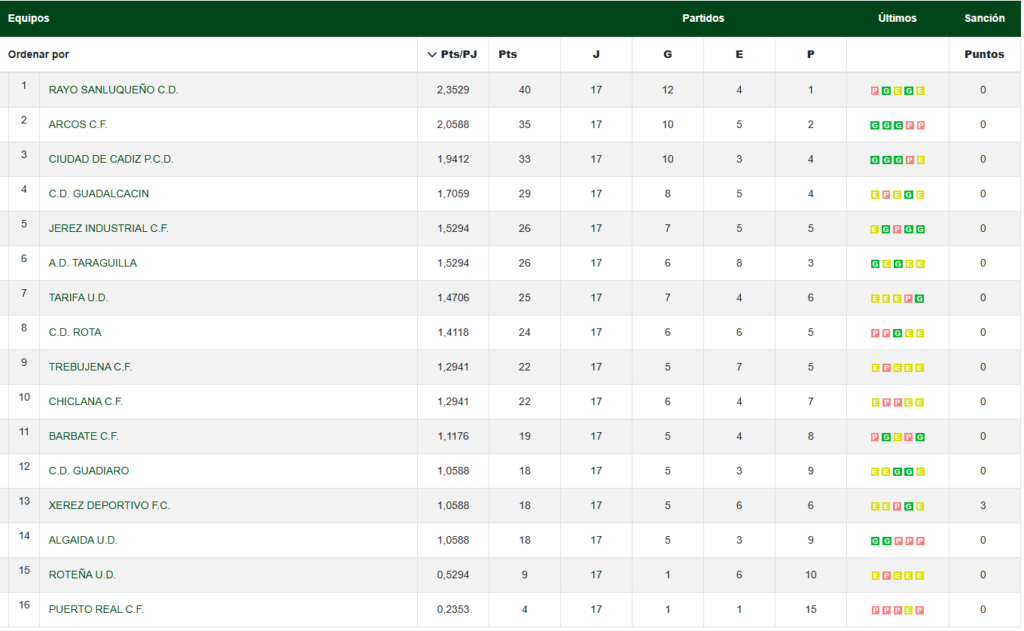Image resolution: width=1024 pixels, height=631 pixels.
Task: Sort by the Puntos sanction column header
Action: (x=984, y=55)
